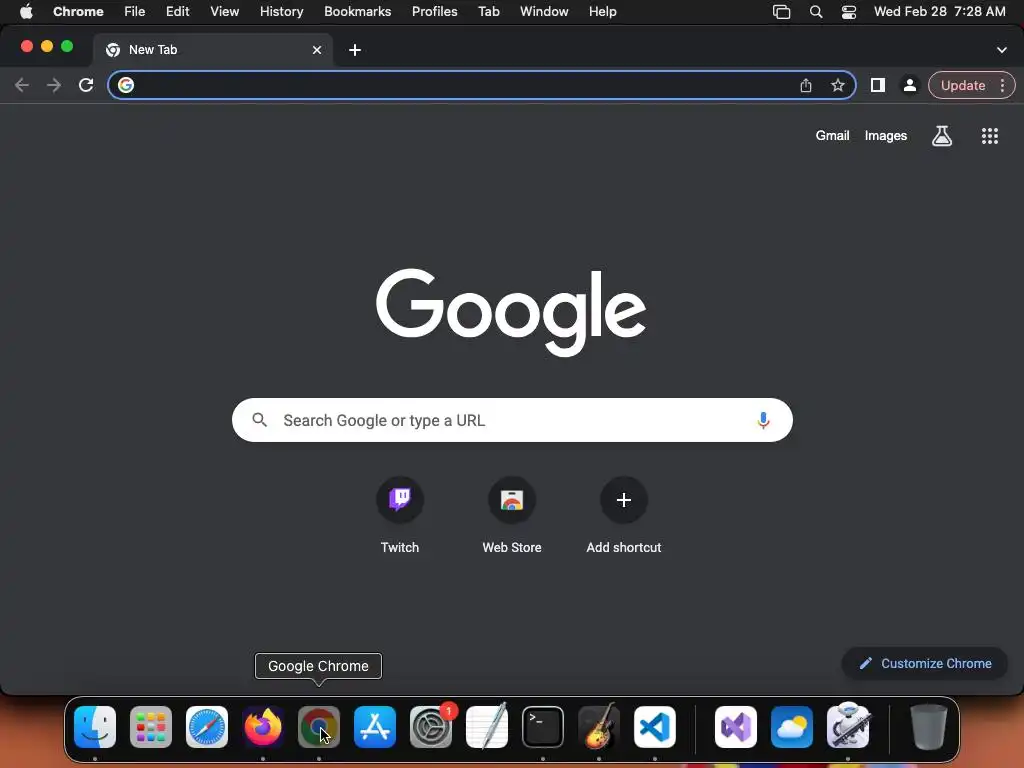Click the Google icon in the address bar
Screen dimensions: 1024x768
tap(126, 85)
